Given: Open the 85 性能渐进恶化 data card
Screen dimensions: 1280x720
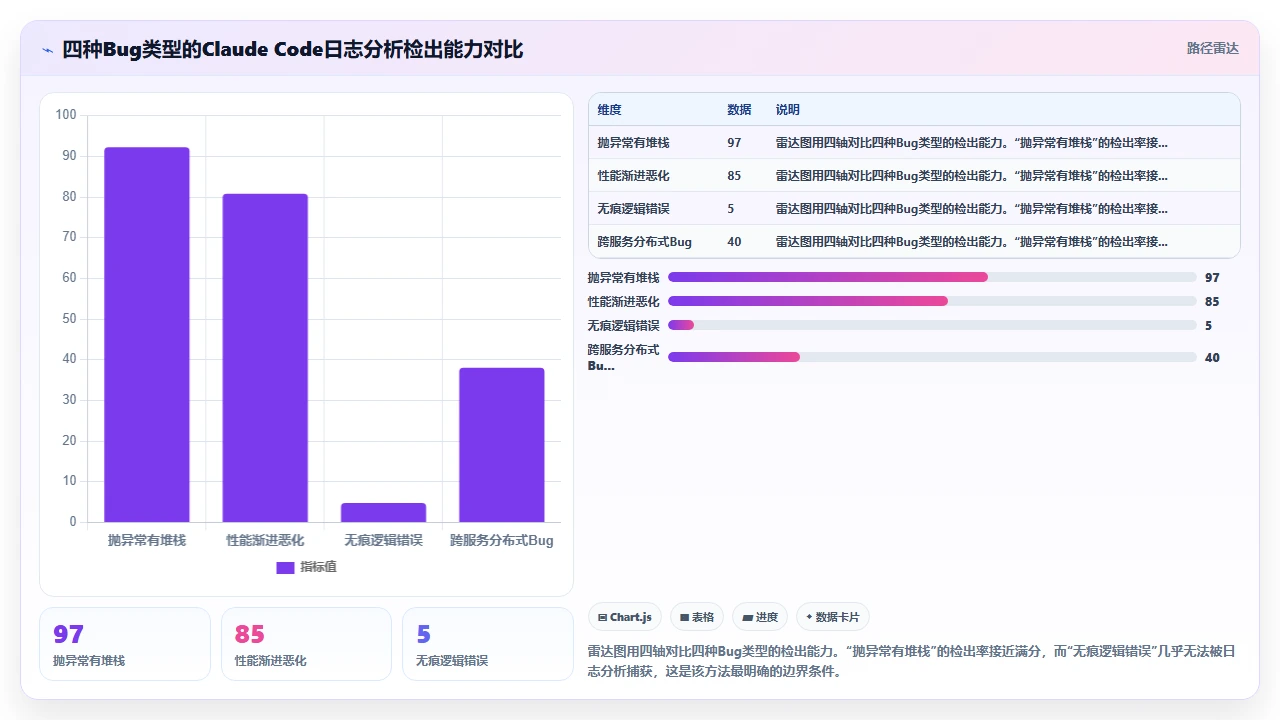Looking at the screenshot, I should tap(306, 644).
